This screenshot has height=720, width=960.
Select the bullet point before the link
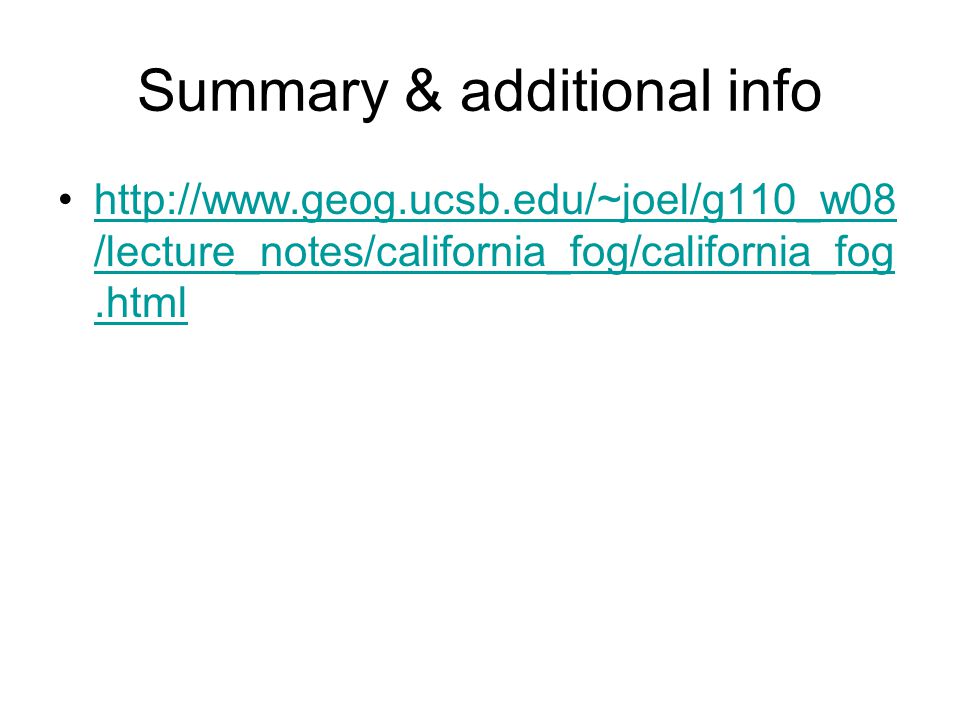[66, 200]
